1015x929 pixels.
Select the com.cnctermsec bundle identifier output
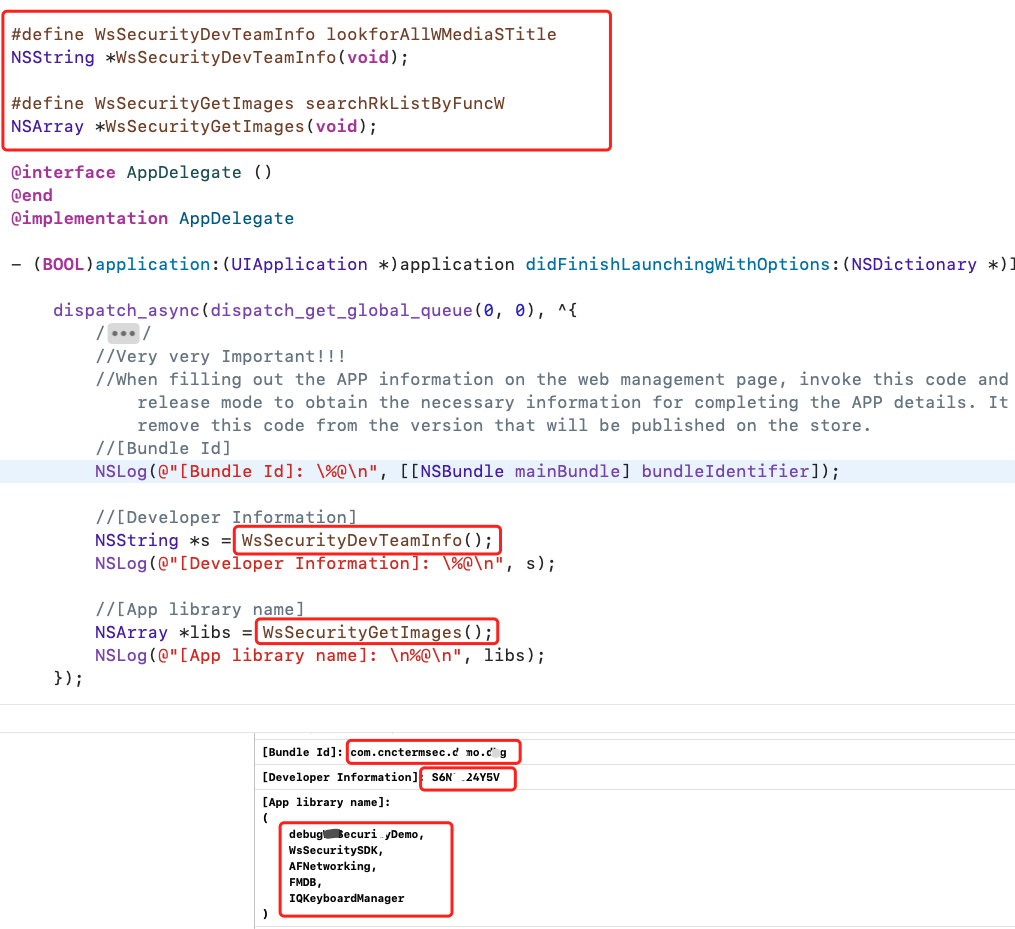(432, 752)
